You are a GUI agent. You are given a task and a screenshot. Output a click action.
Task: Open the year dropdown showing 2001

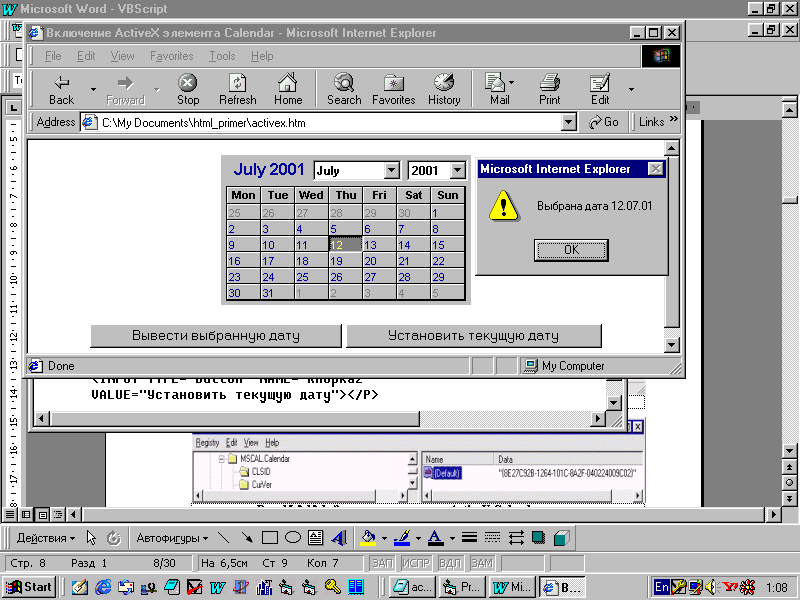pyautogui.click(x=458, y=170)
